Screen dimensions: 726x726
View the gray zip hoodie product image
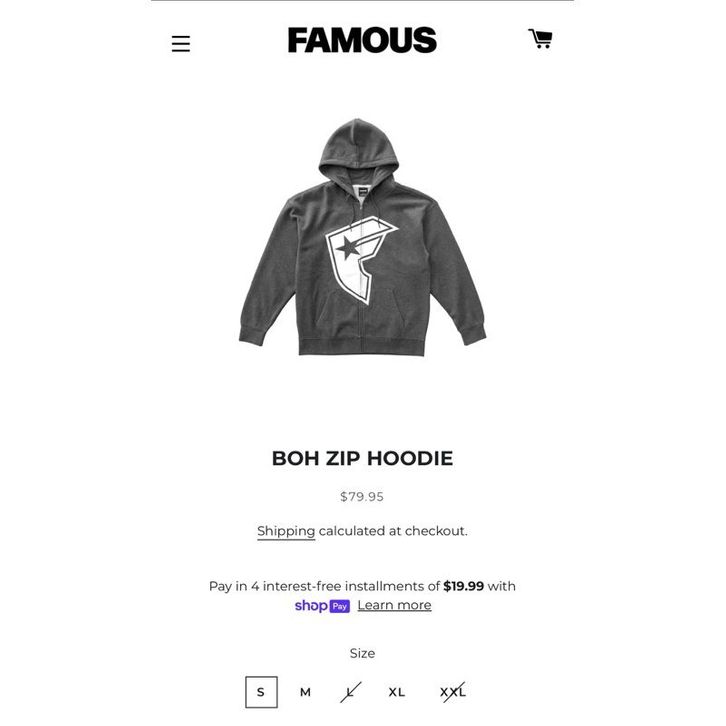pyautogui.click(x=362, y=237)
